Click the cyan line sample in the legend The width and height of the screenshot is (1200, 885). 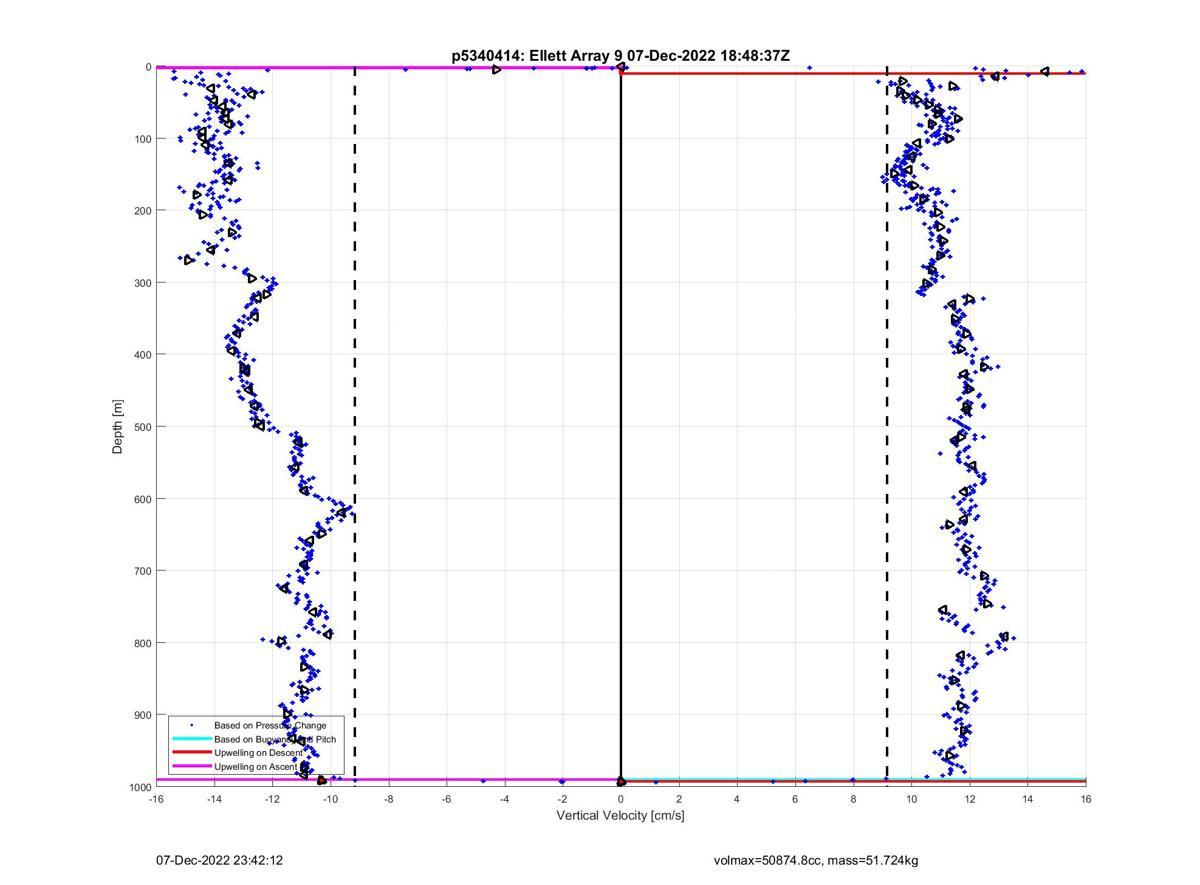[x=191, y=739]
